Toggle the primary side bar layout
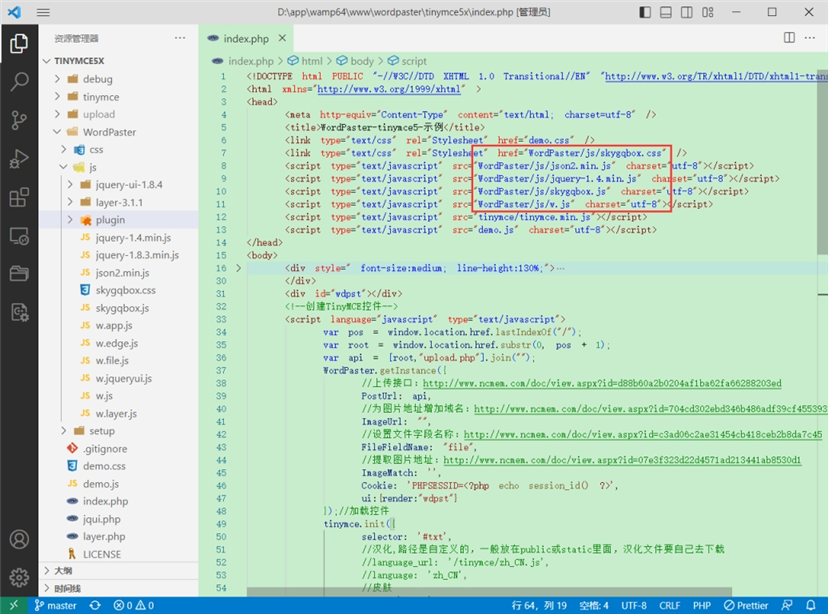 tap(645, 12)
